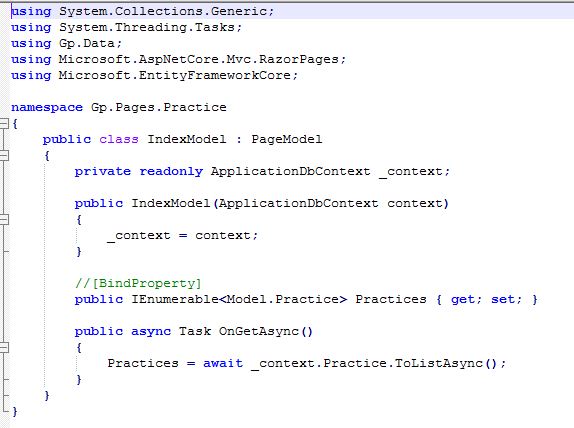Screen dimensions: 574x428
Task: Click the get accessor keyword
Action: tap(463, 299)
